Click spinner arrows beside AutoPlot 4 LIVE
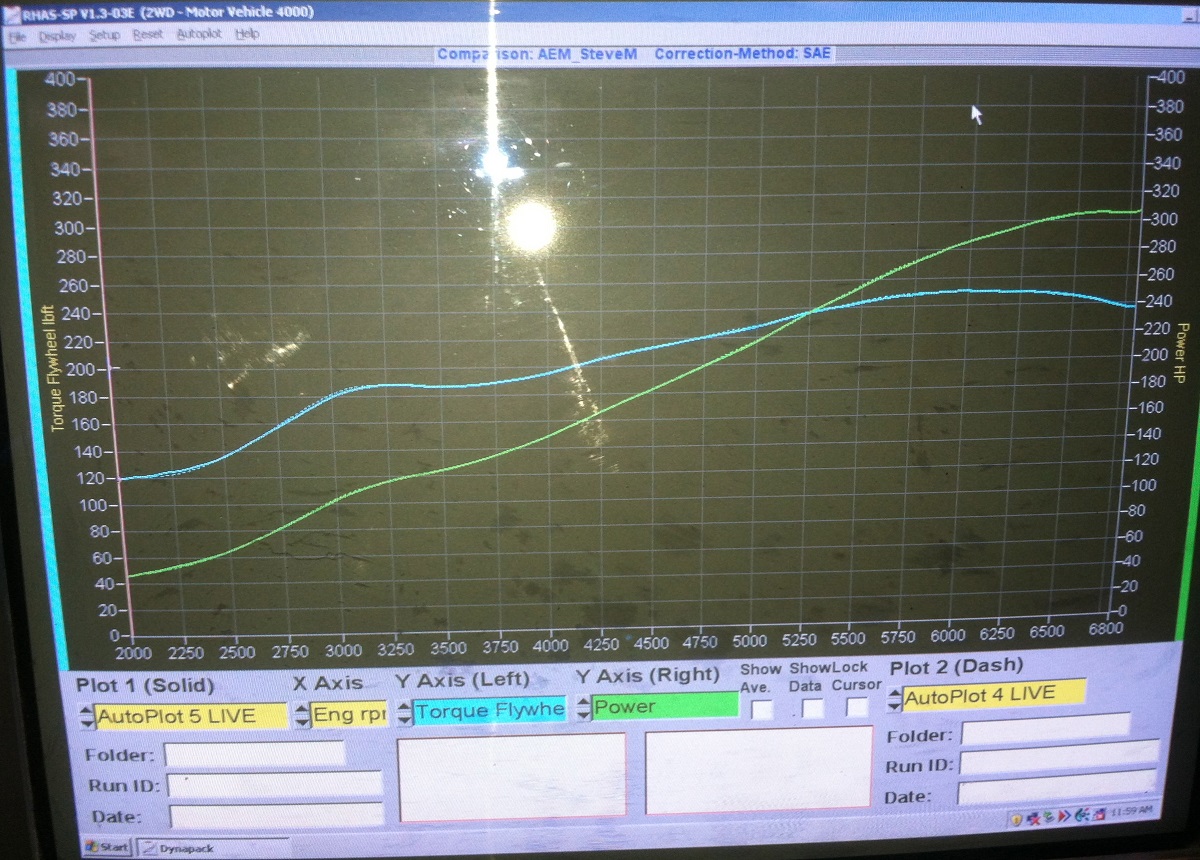The width and height of the screenshot is (1200, 860). [894, 700]
